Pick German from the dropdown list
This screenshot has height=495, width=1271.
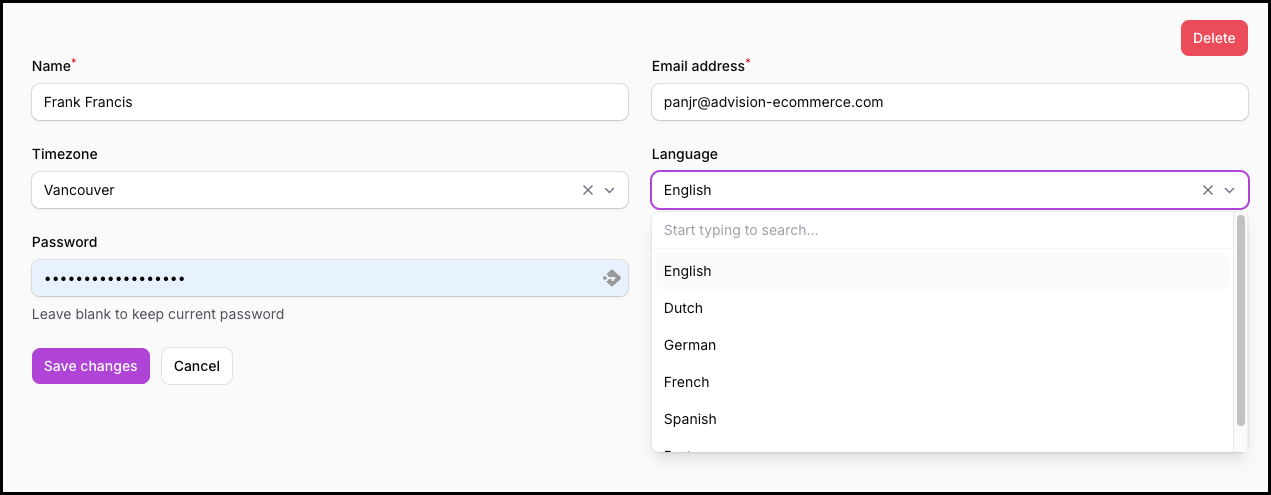[x=690, y=345]
